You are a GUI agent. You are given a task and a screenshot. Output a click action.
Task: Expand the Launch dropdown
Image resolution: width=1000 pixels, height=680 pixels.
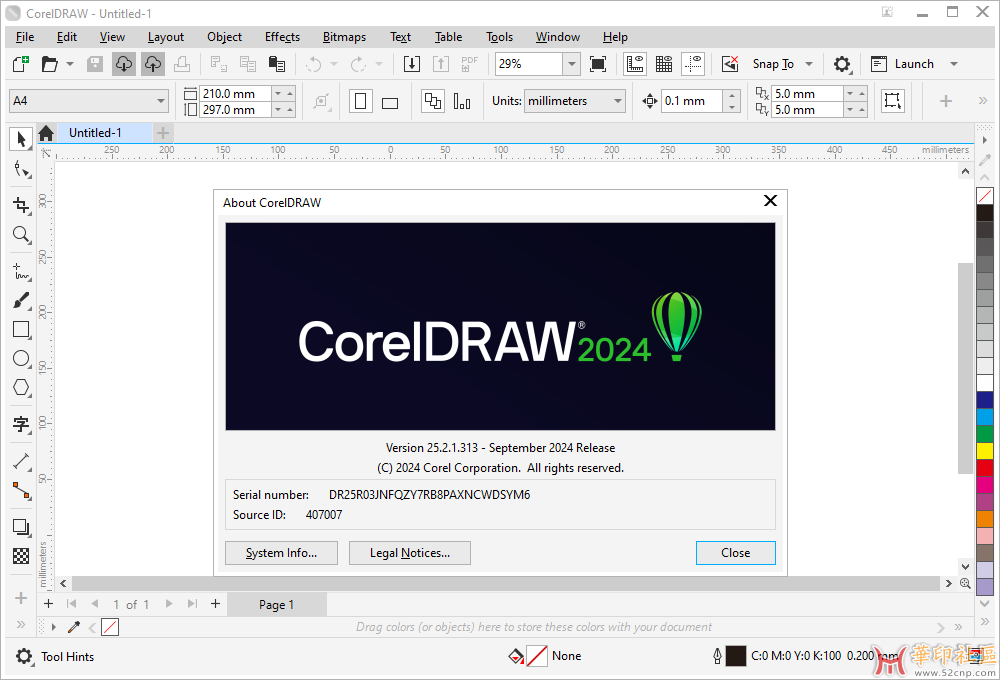(953, 64)
